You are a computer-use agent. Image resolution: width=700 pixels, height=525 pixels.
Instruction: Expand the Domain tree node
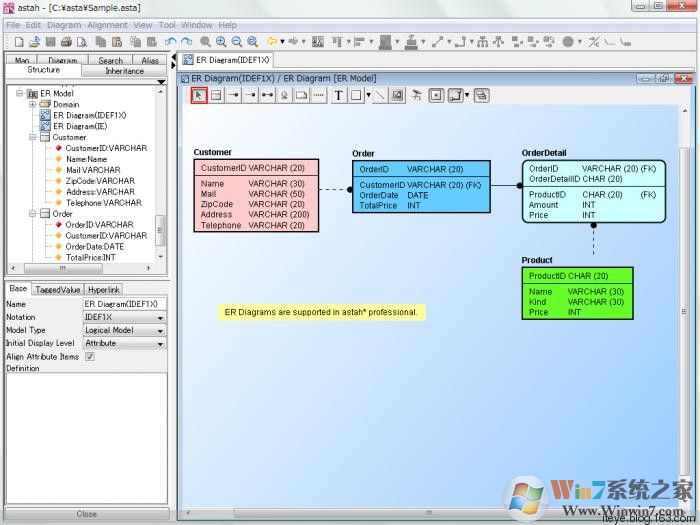(32, 104)
